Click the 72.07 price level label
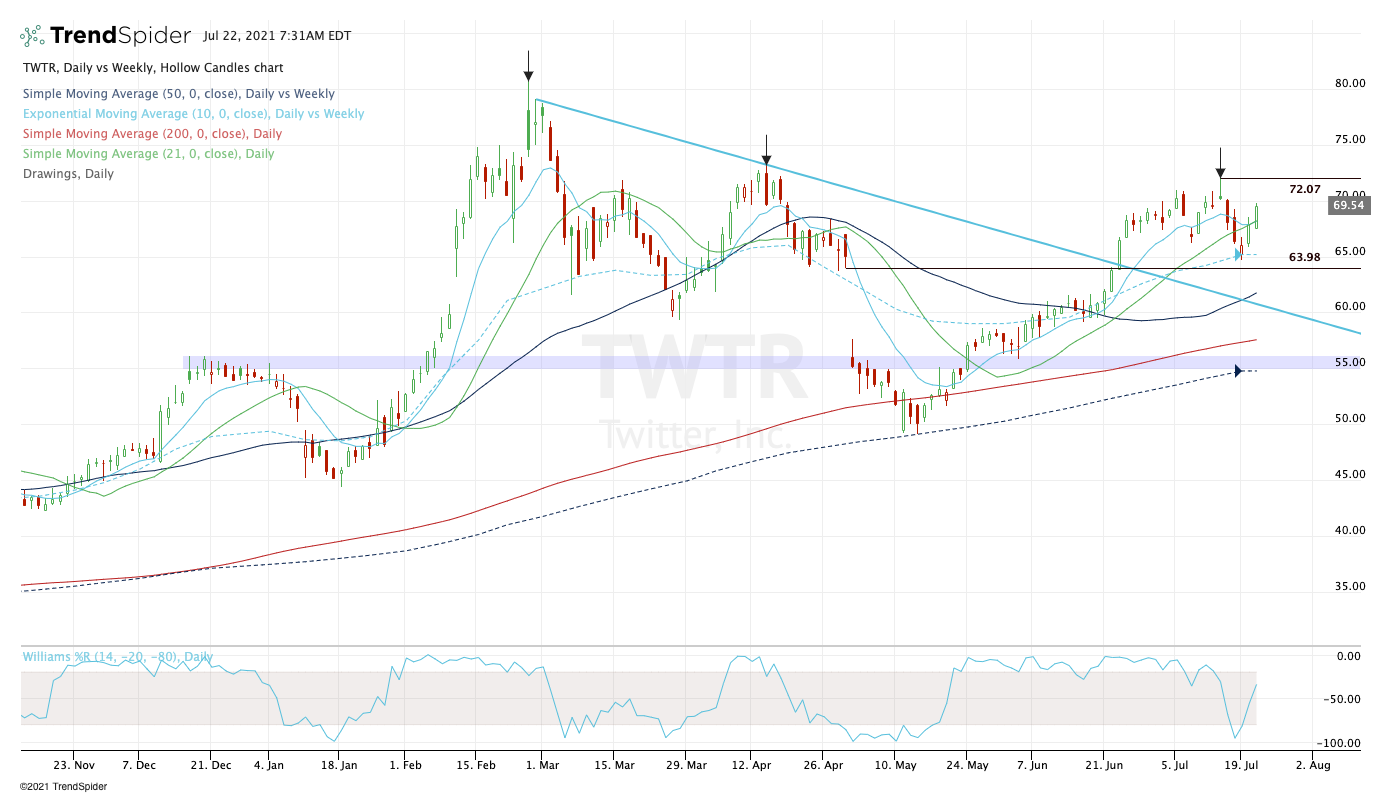Viewport: 1391px width, 796px height. coord(1304,189)
